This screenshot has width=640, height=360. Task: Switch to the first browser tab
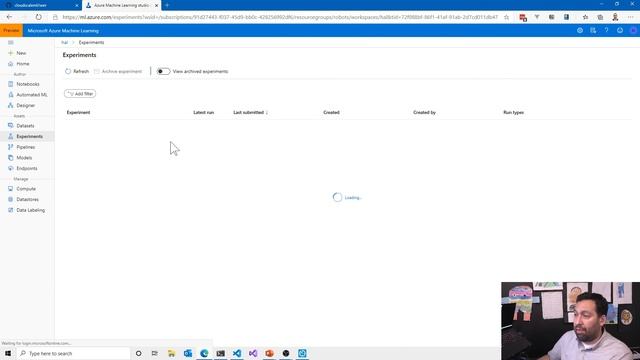40,5
